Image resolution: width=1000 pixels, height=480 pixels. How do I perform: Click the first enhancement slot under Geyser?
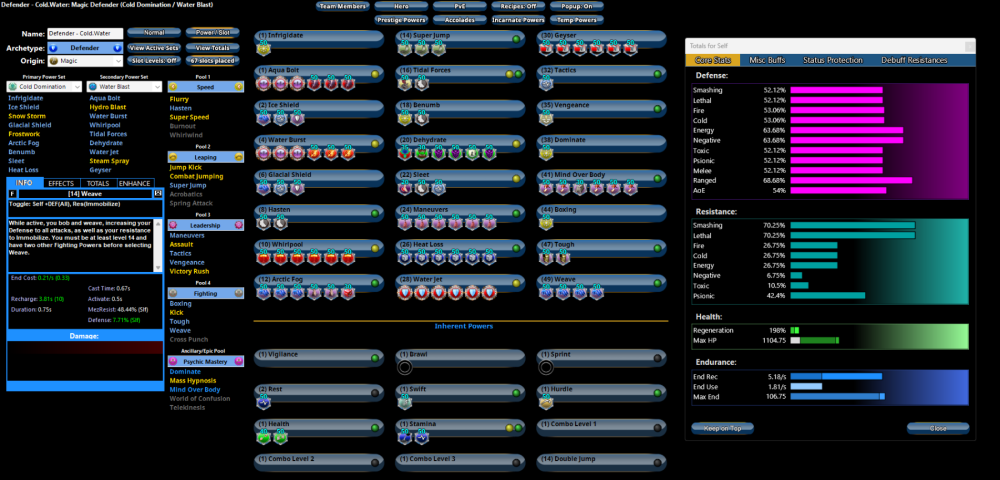coord(546,50)
